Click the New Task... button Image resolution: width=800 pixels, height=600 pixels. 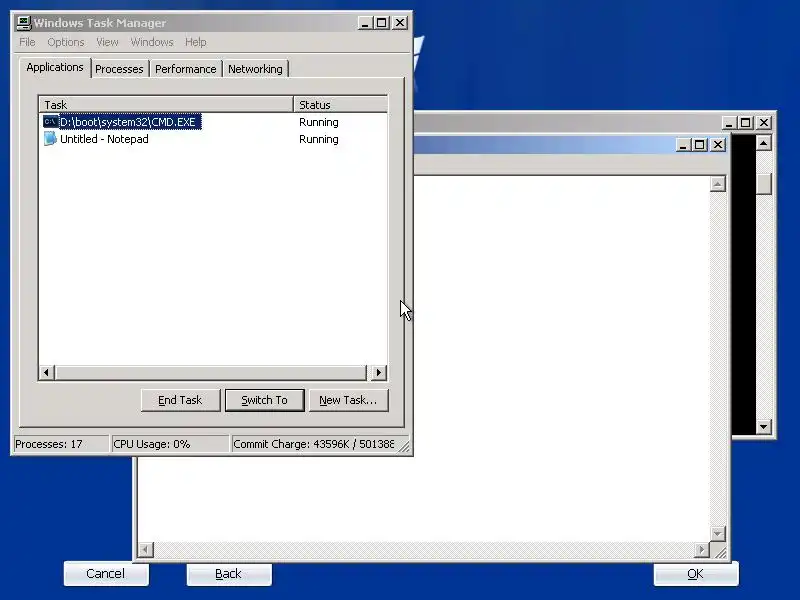348,400
